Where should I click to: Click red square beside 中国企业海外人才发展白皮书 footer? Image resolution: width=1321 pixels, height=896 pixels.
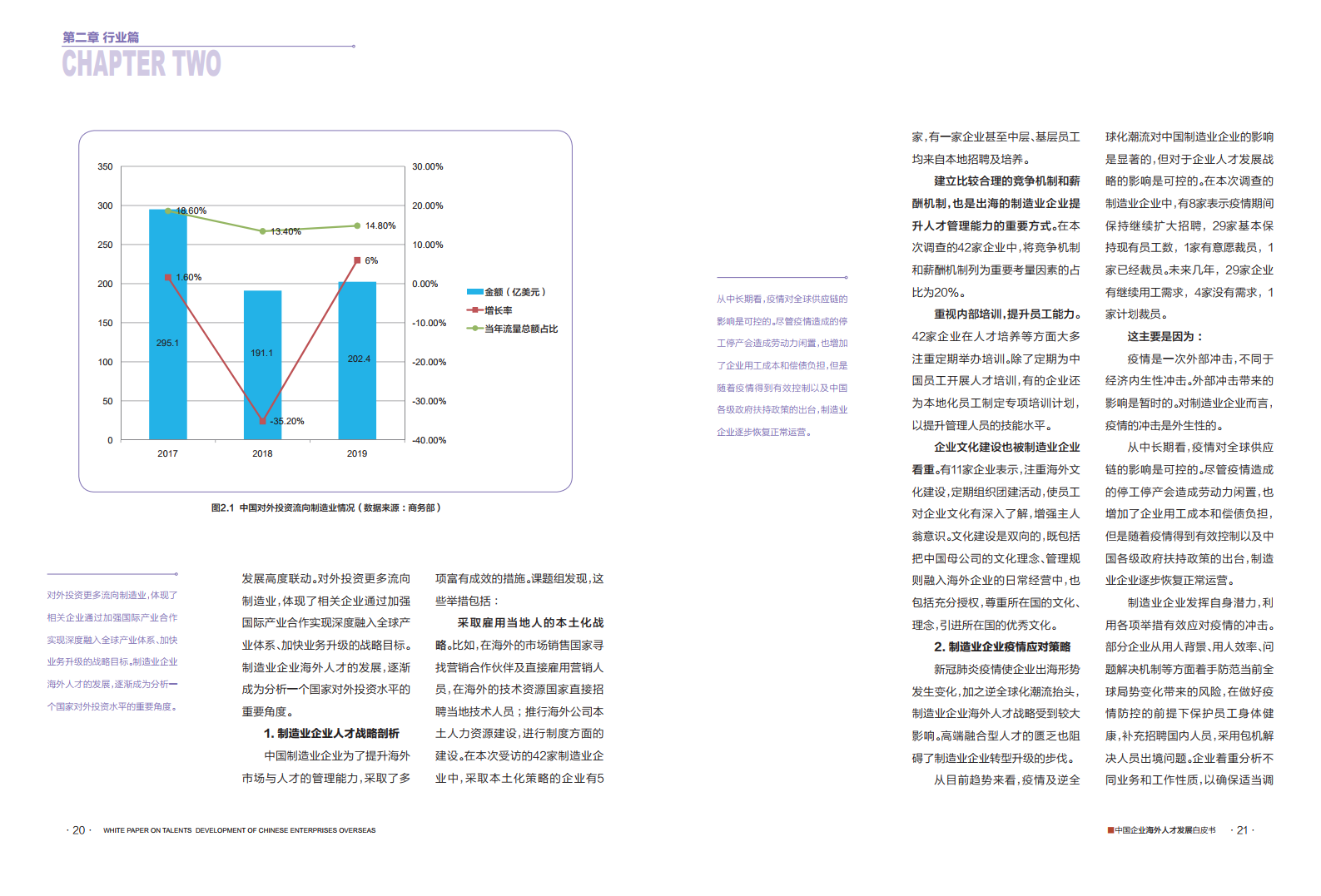pyautogui.click(x=1110, y=830)
